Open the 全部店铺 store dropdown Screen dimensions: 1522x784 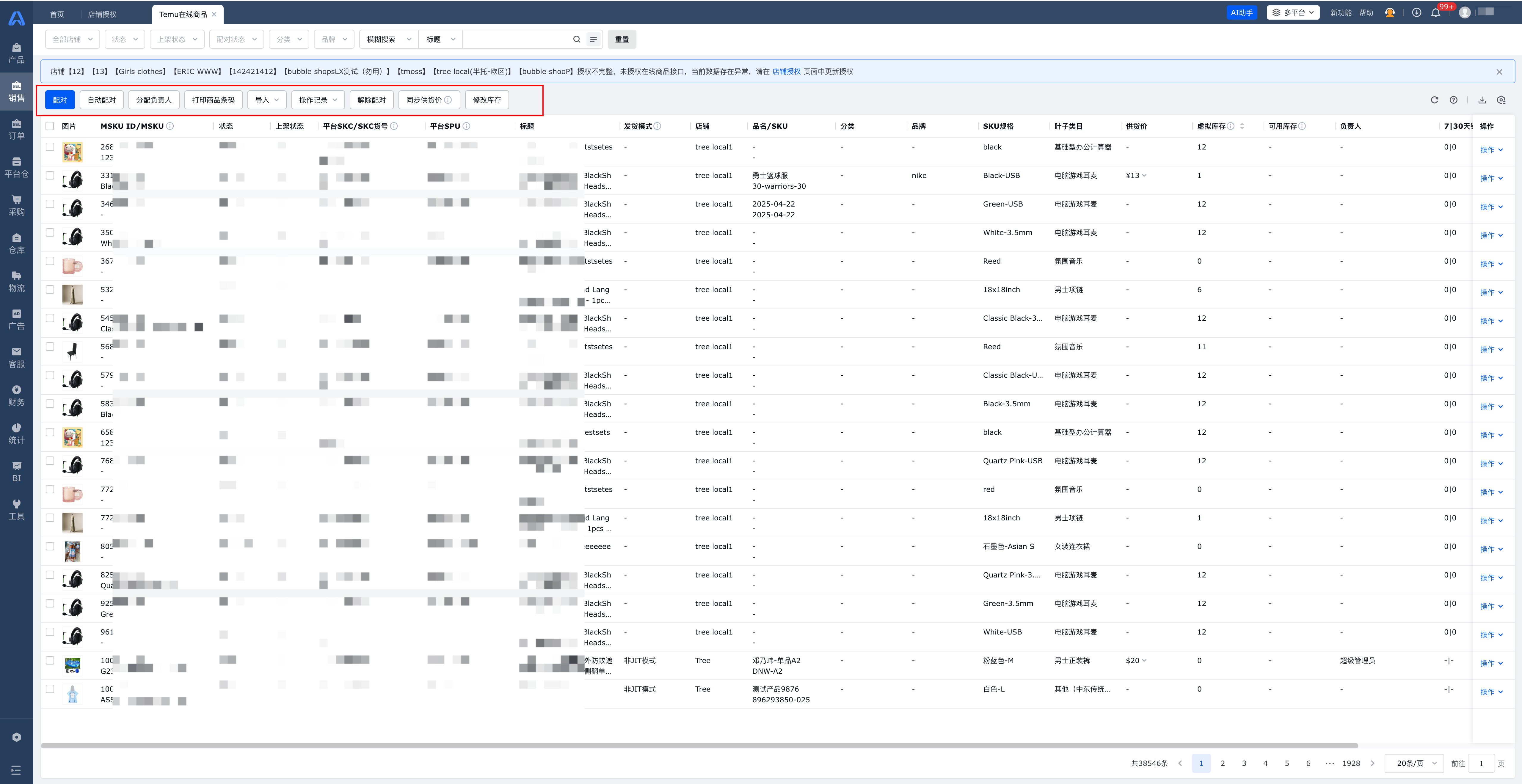pyautogui.click(x=72, y=40)
